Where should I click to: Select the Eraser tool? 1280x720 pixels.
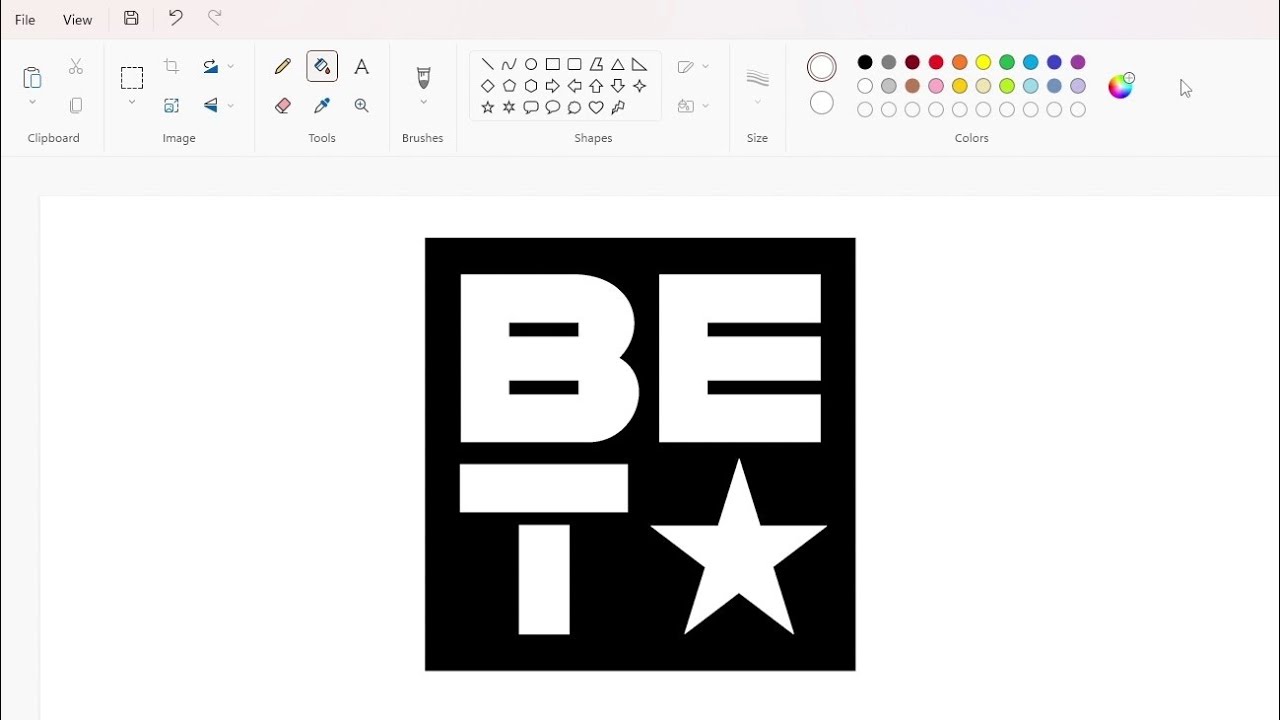tap(283, 105)
